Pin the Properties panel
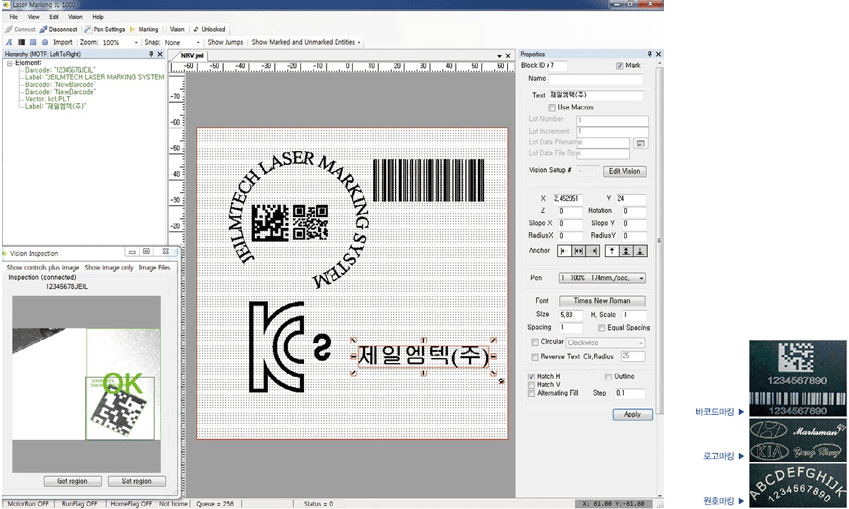 pos(649,54)
